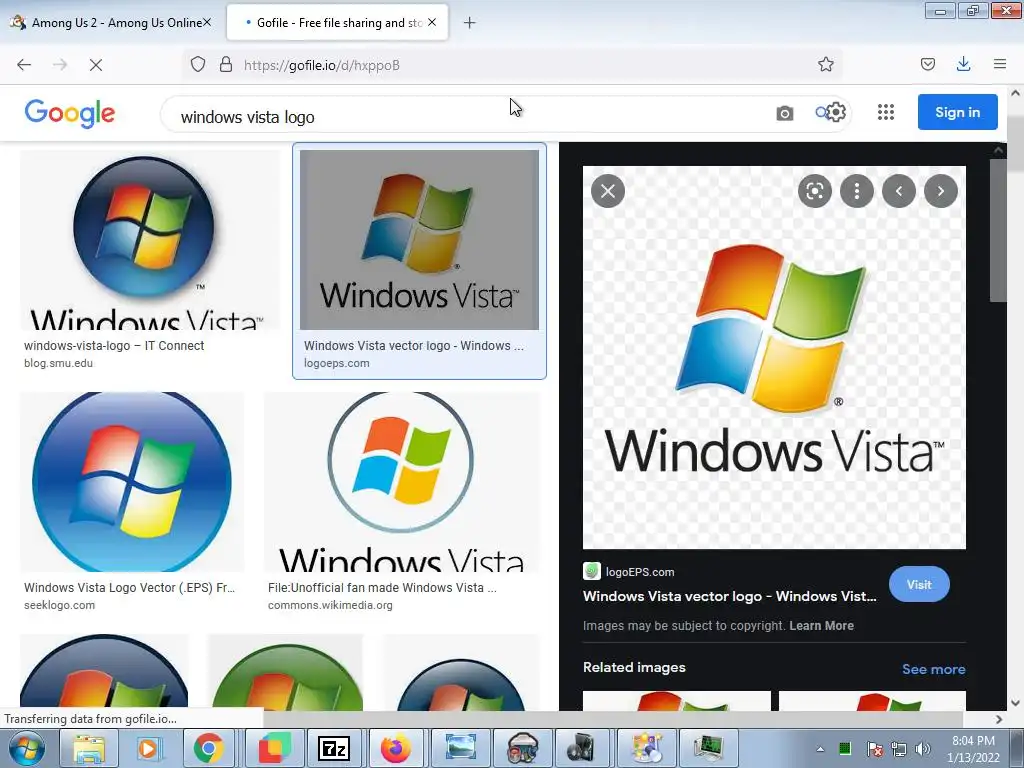Open 7-Zip from the taskbar

[x=333, y=748]
